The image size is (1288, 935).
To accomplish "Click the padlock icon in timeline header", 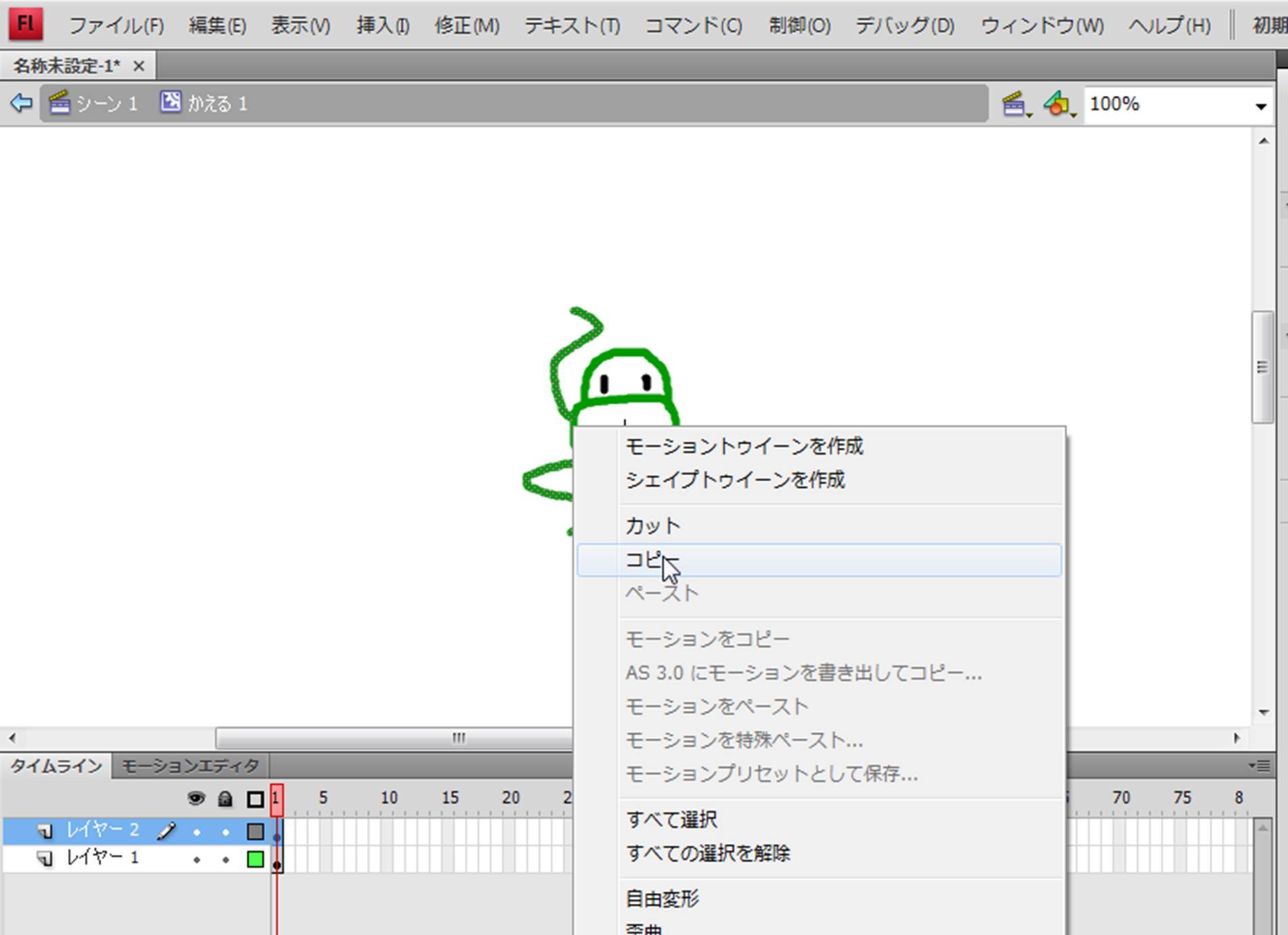I will tap(225, 798).
